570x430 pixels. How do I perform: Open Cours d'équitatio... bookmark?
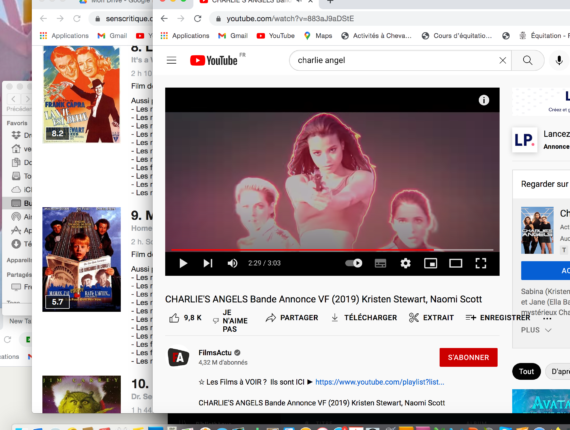pyautogui.click(x=457, y=36)
